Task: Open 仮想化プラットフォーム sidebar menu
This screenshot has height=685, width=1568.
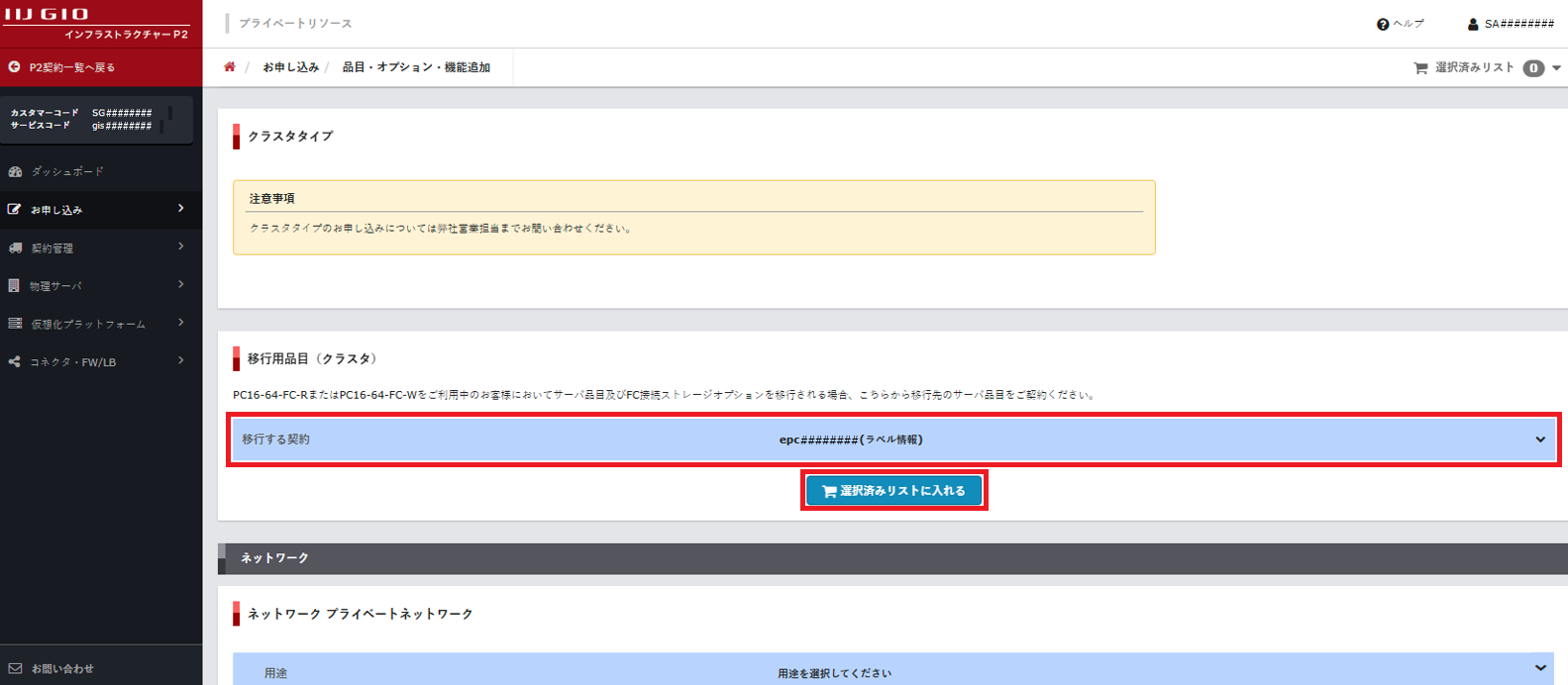Action: coord(99,324)
